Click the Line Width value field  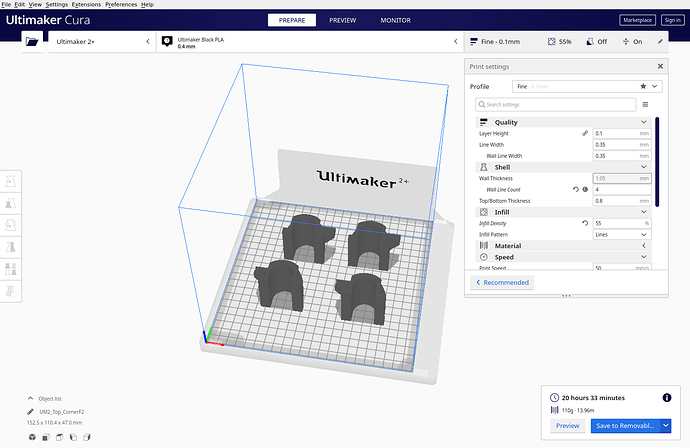[621, 145]
